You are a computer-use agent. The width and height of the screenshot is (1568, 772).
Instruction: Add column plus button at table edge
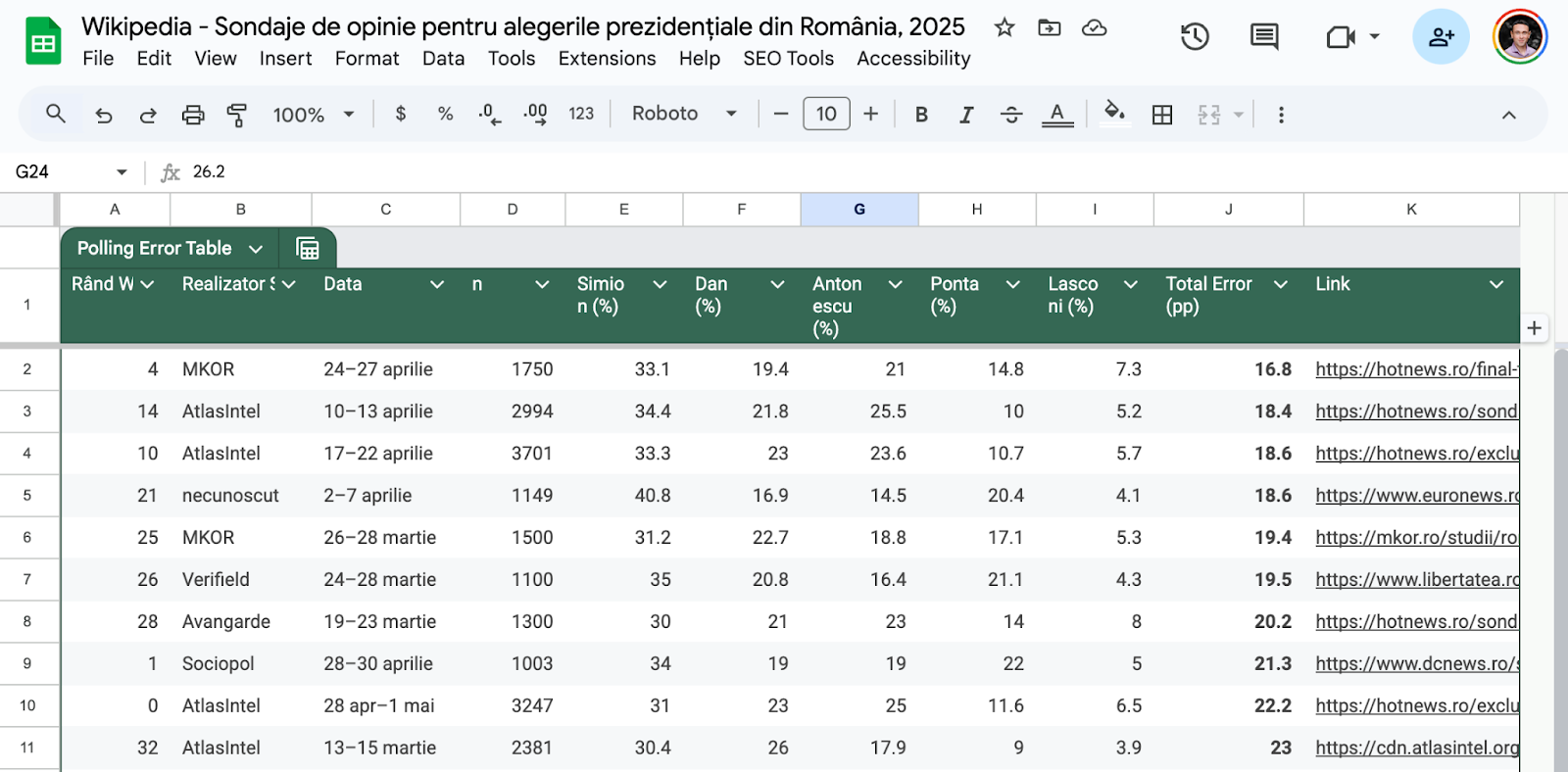(1535, 327)
